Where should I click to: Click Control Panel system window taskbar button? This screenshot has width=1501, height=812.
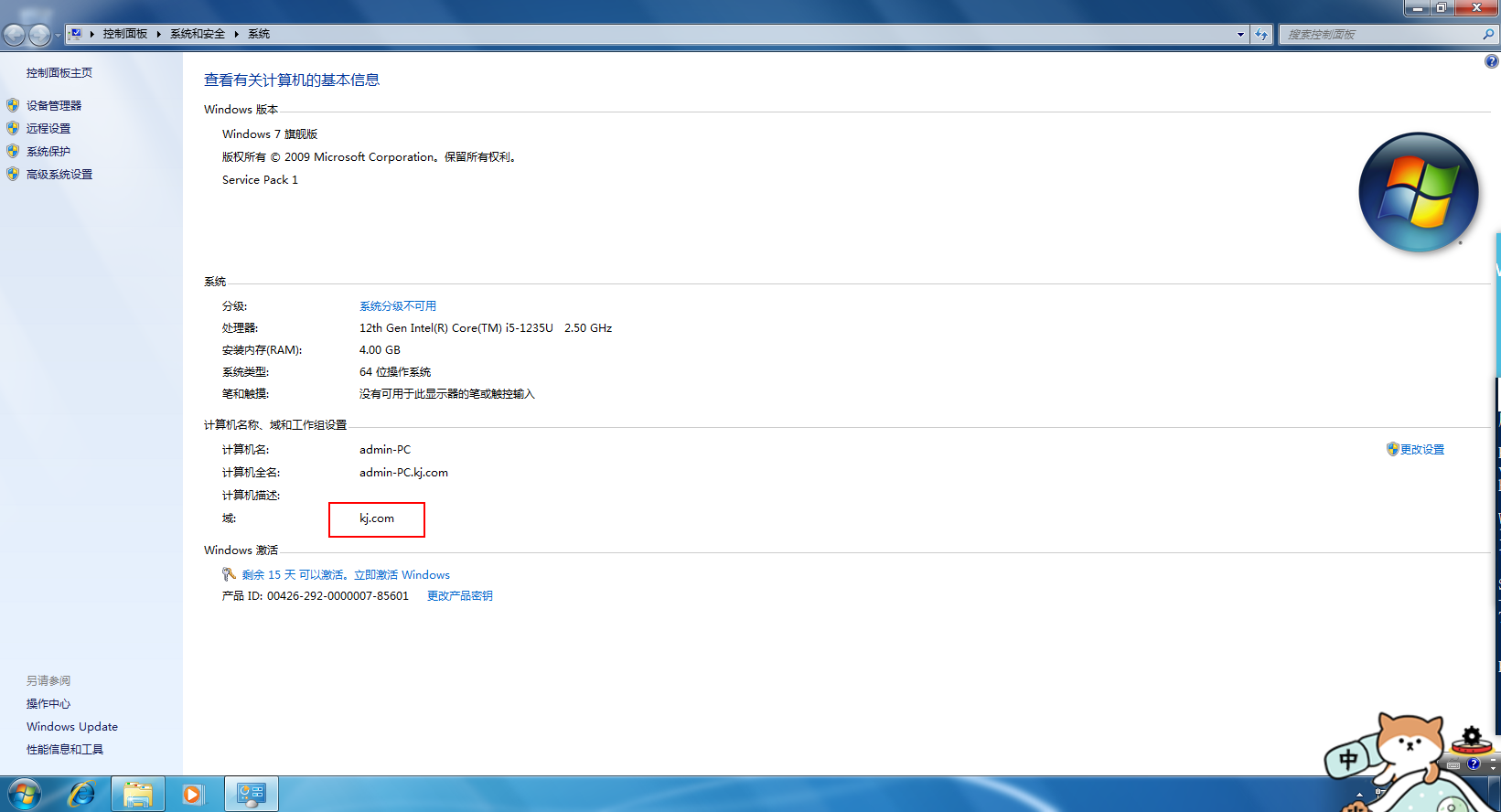tap(252, 794)
